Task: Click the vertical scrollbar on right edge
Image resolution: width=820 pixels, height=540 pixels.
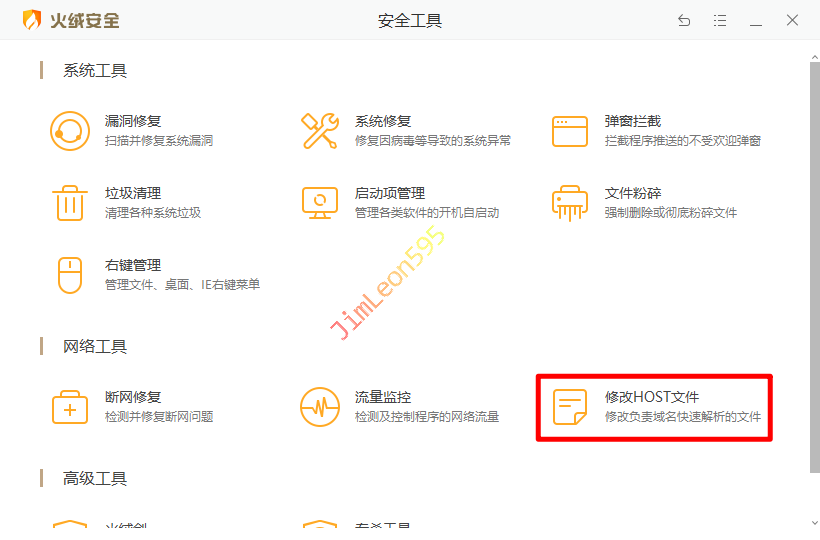Action: click(x=814, y=260)
